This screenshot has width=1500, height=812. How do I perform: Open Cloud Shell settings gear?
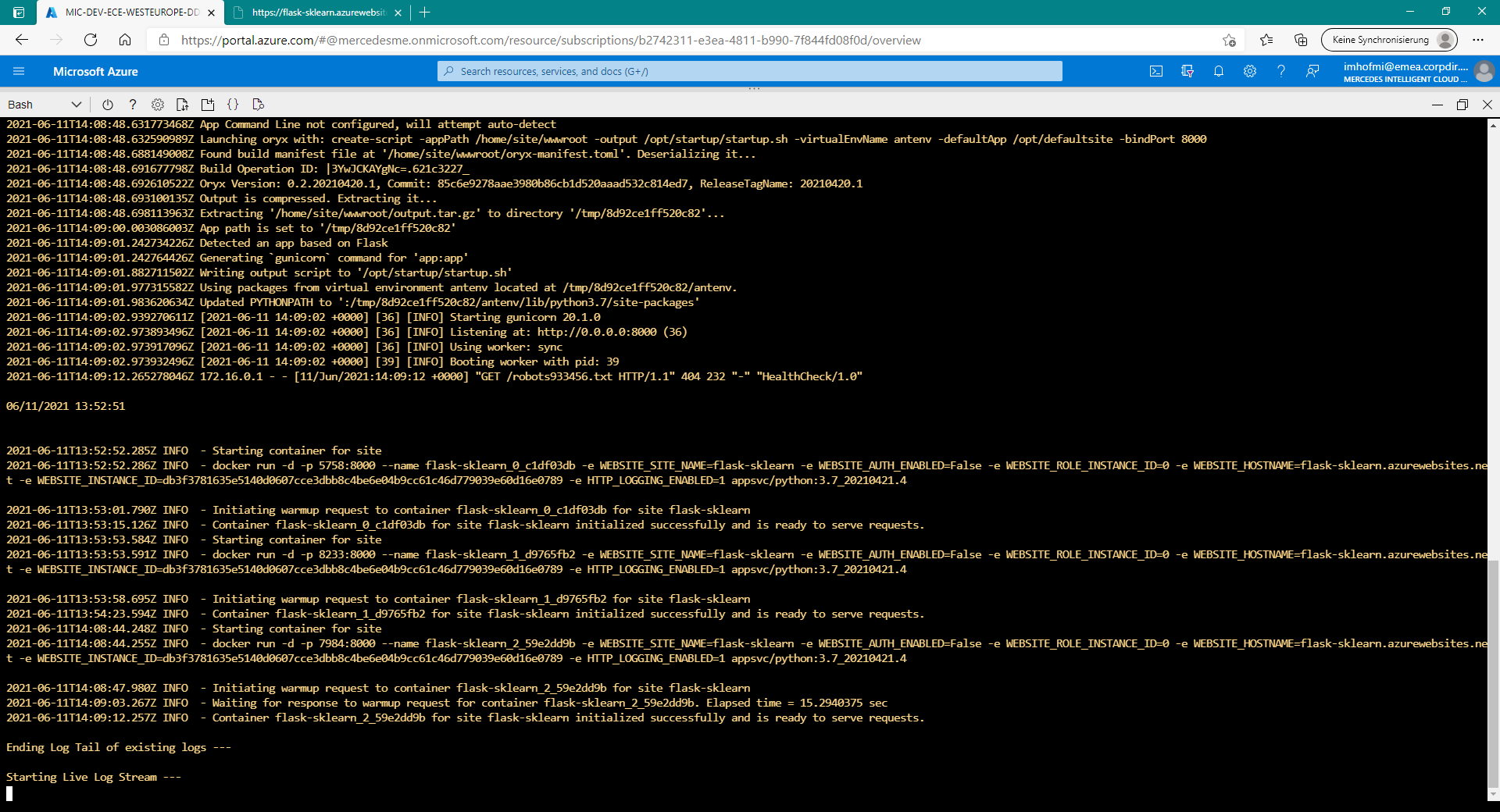pos(158,105)
